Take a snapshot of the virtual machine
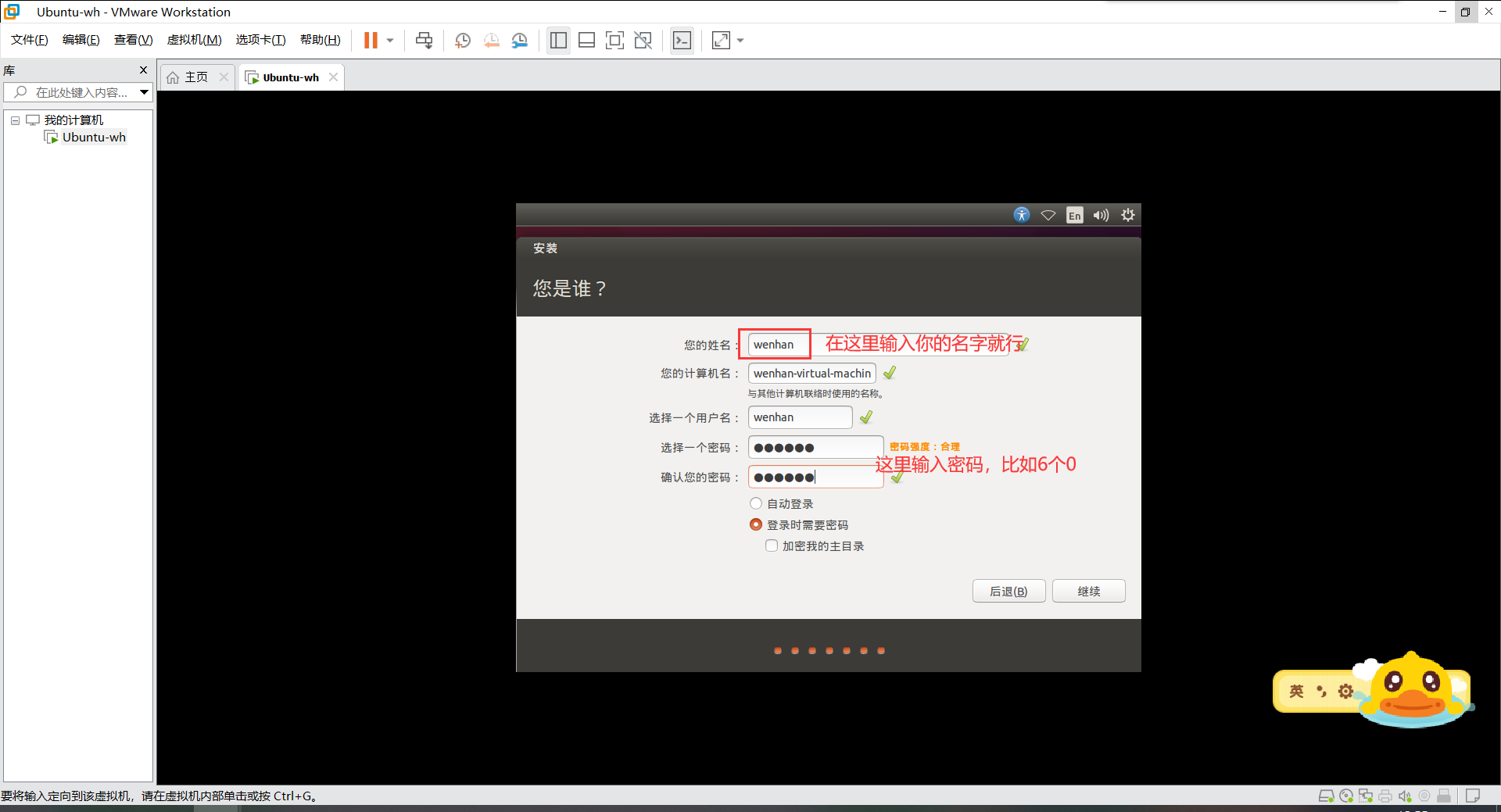 pos(463,40)
